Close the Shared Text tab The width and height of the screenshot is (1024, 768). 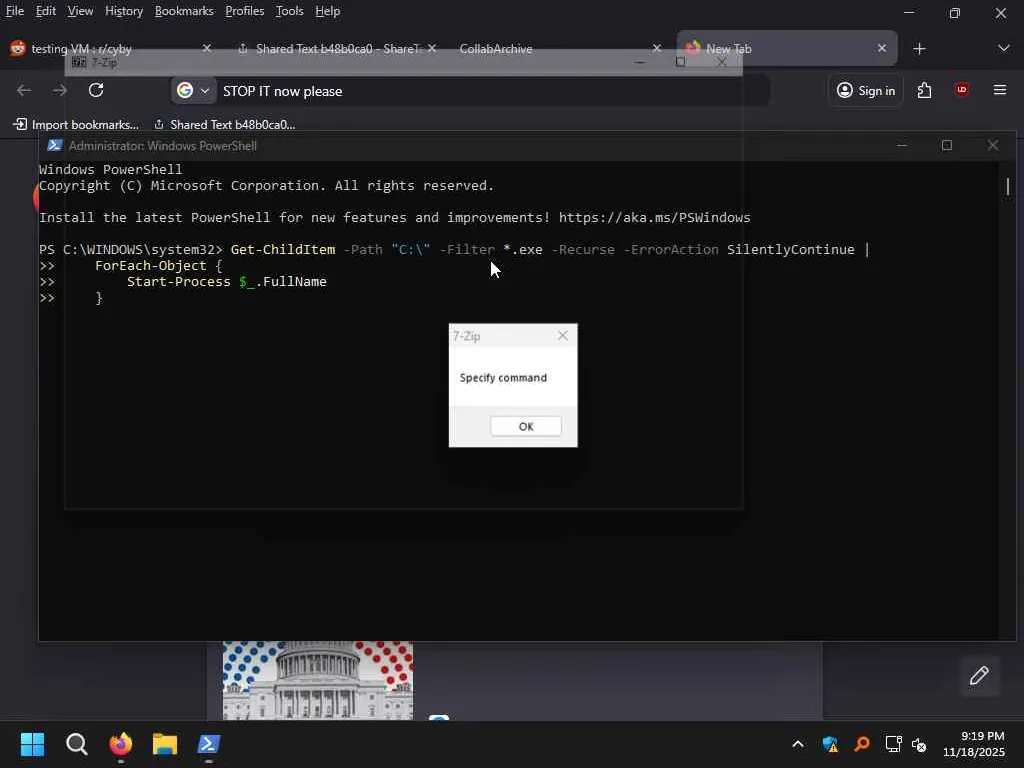point(432,48)
